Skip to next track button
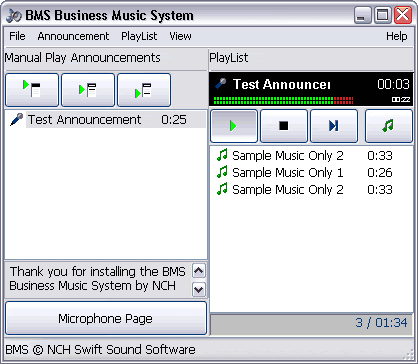Screen dimensions: 418x364 pyautogui.click(x=334, y=126)
